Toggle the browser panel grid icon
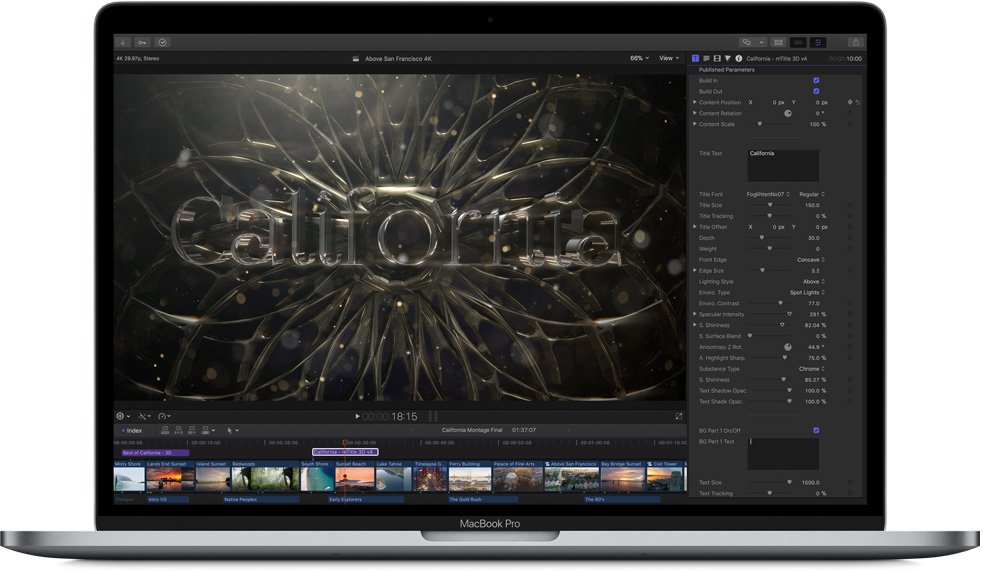Image resolution: width=983 pixels, height=572 pixels. click(779, 42)
